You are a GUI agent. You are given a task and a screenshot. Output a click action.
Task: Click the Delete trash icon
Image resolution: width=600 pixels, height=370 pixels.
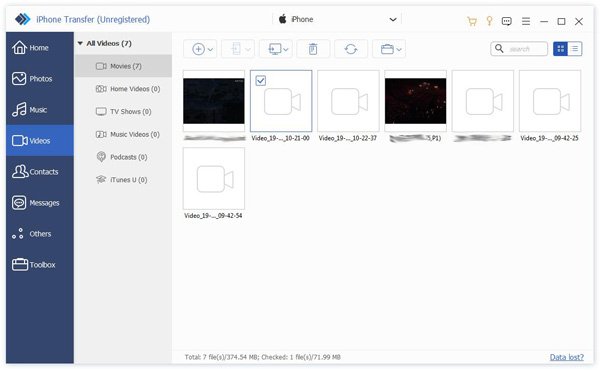313,49
